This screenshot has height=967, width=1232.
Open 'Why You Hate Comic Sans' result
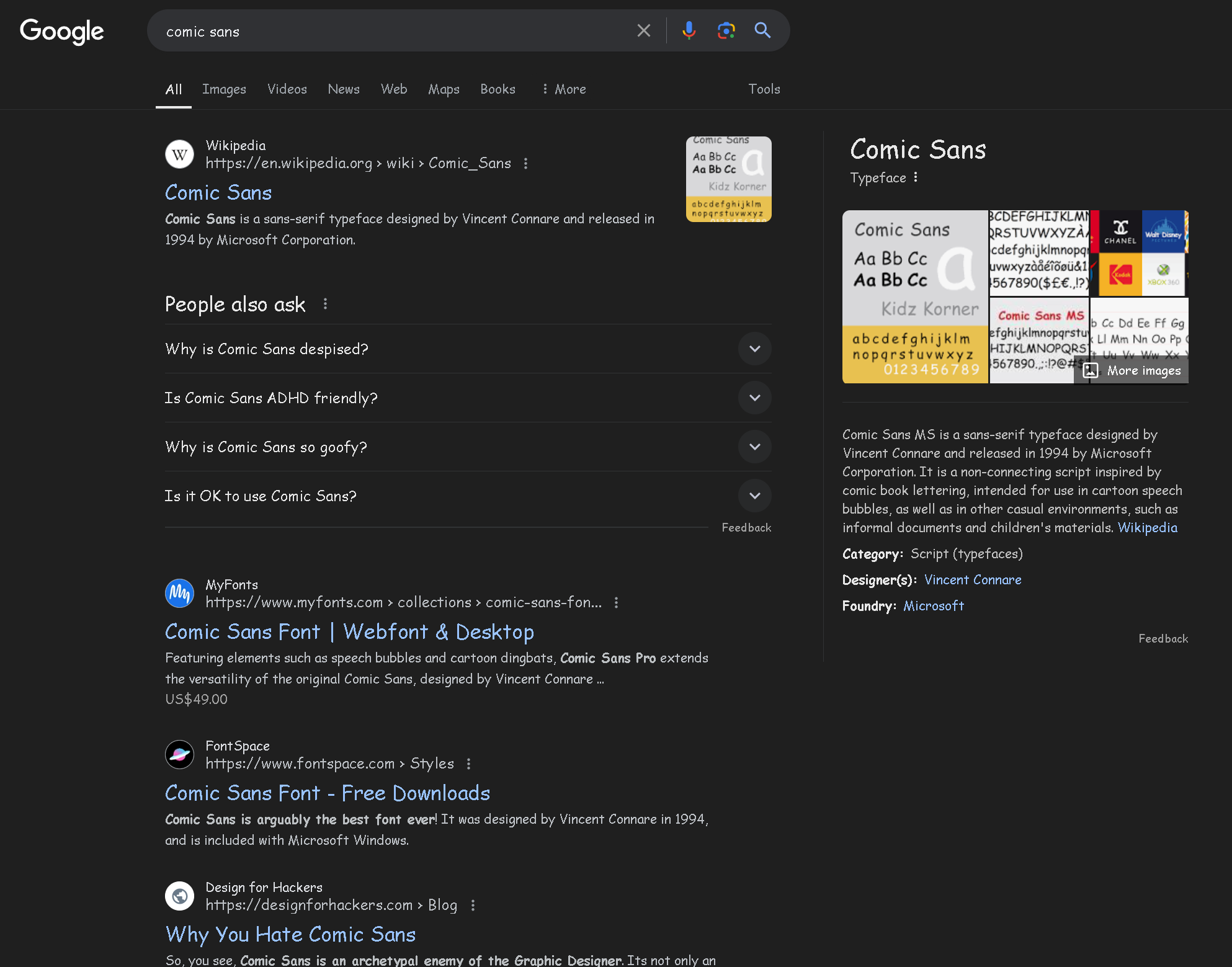tap(290, 935)
